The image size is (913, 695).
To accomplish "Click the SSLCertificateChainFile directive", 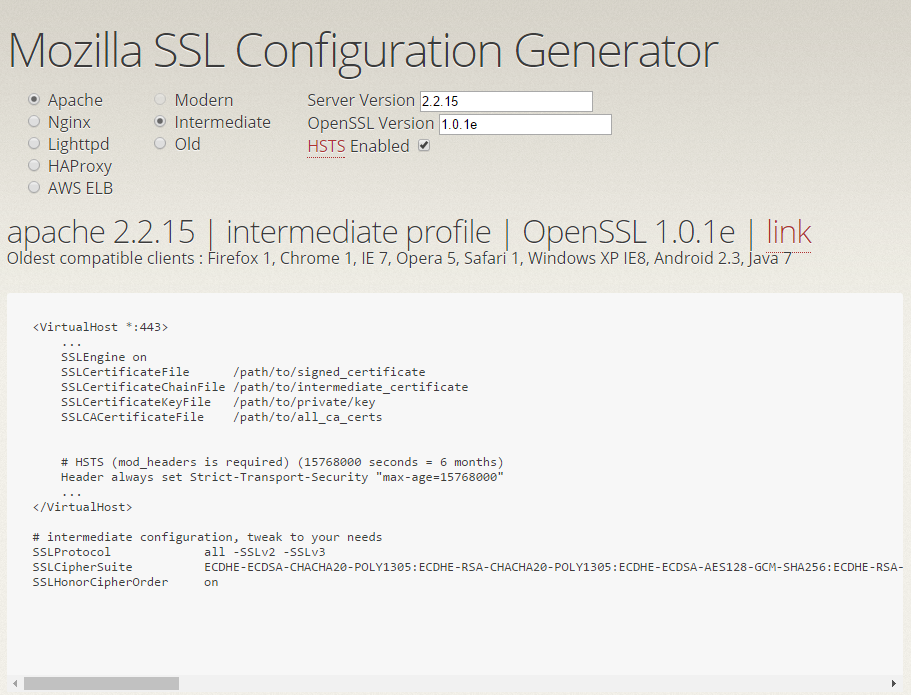I will (143, 387).
